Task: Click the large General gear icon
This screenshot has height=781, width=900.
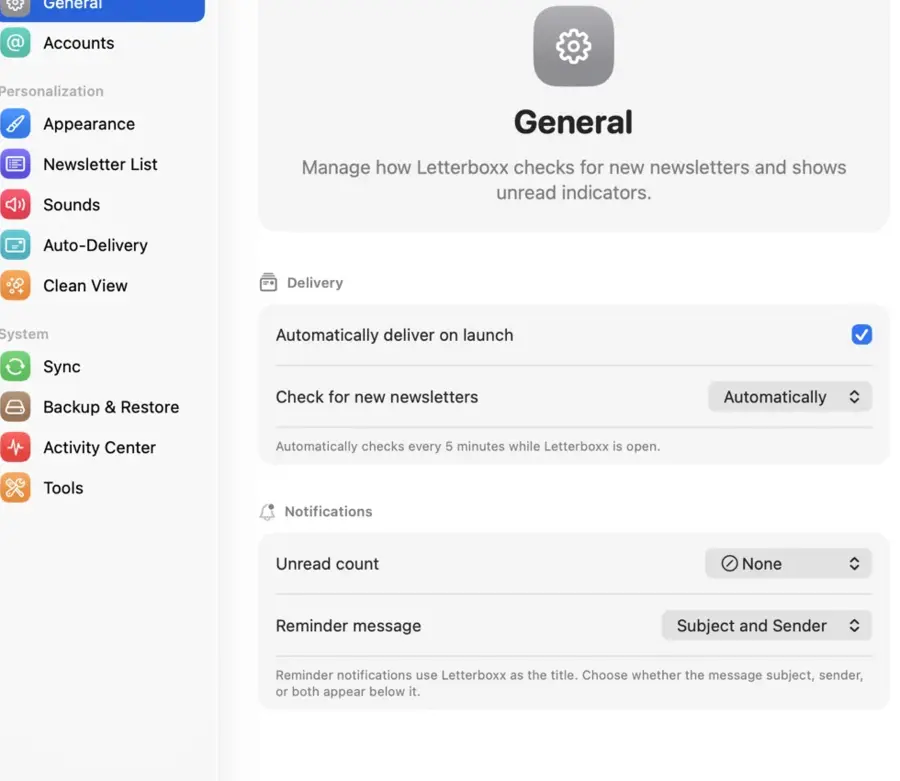Action: point(573,46)
